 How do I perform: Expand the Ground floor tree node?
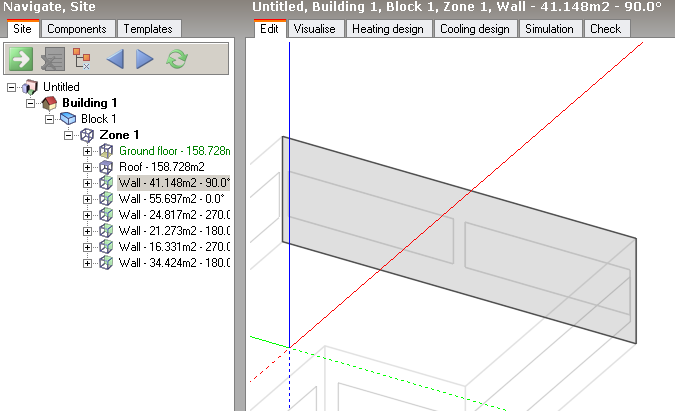point(88,151)
